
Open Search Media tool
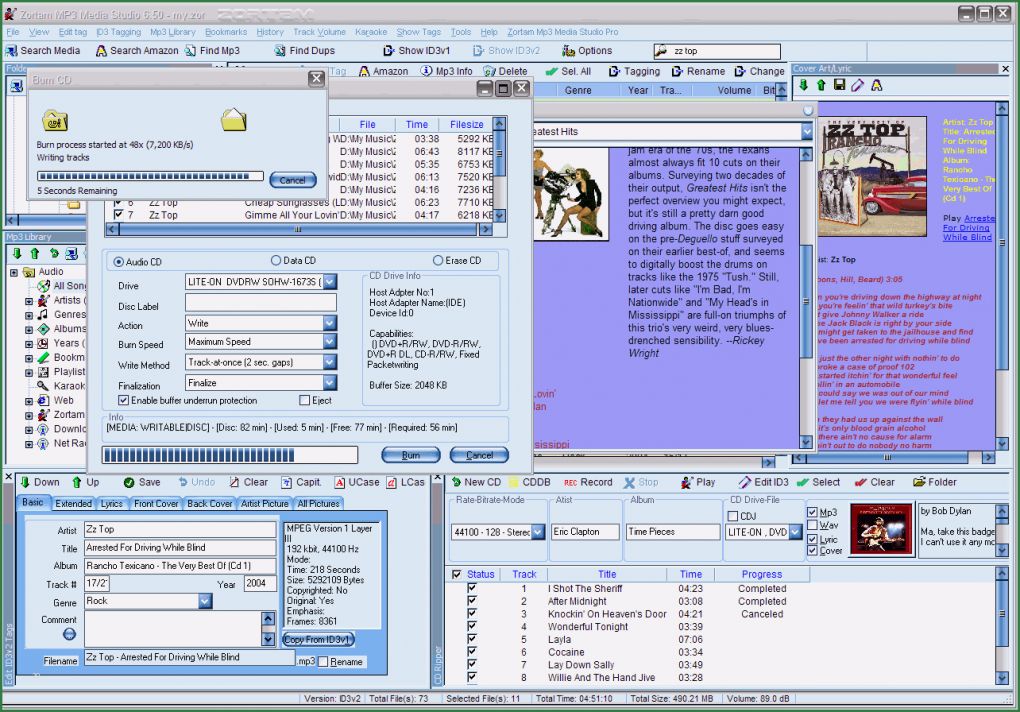pos(44,50)
